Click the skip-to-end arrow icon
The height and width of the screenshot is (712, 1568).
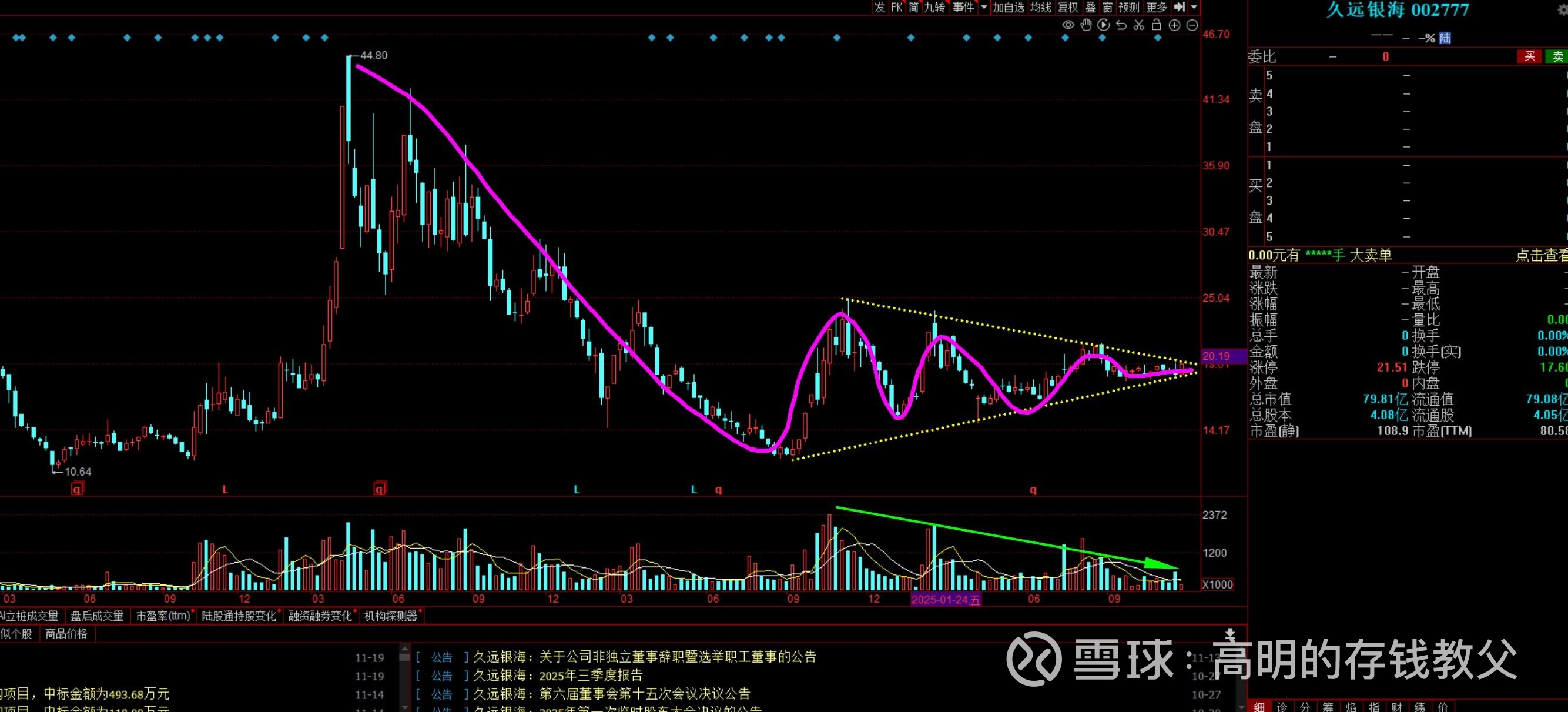(1180, 7)
